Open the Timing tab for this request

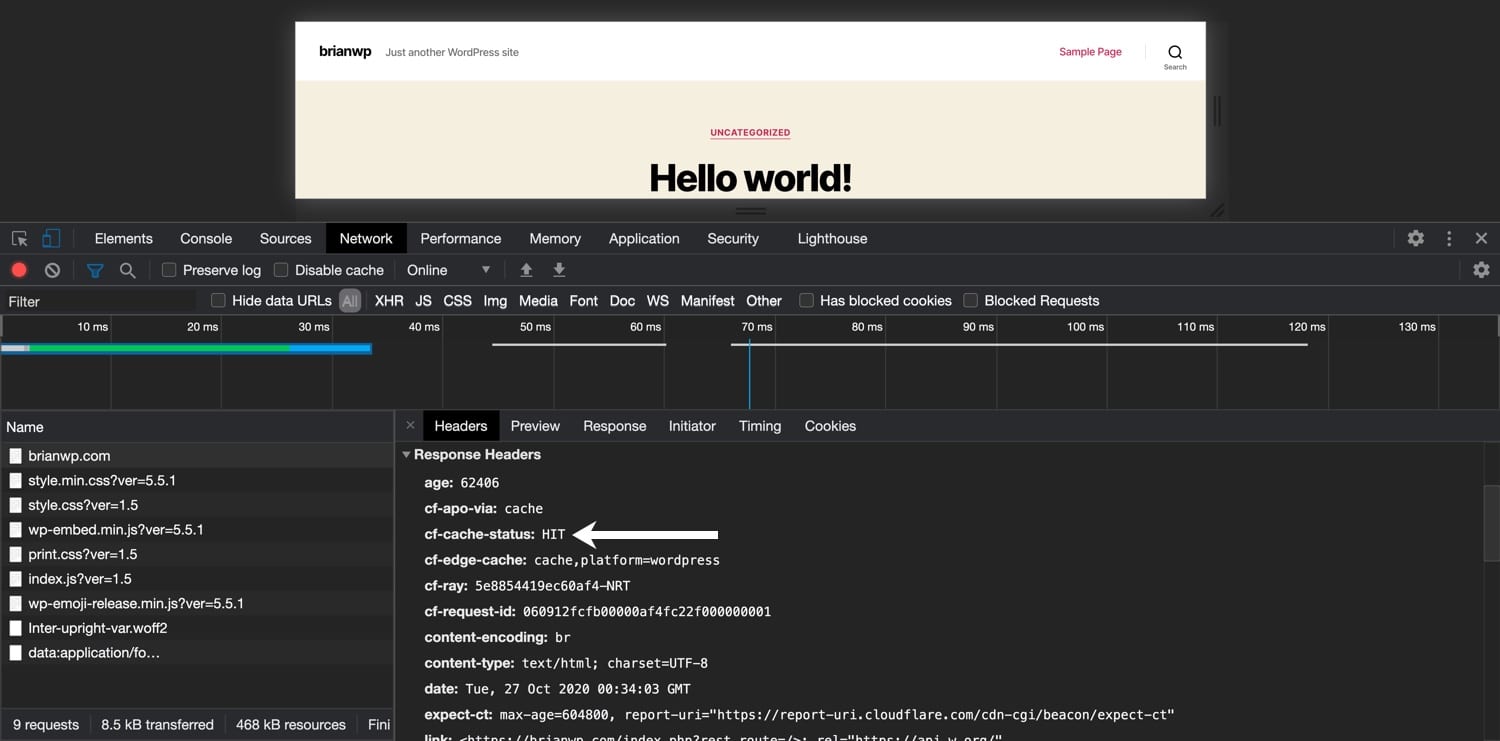(x=759, y=425)
